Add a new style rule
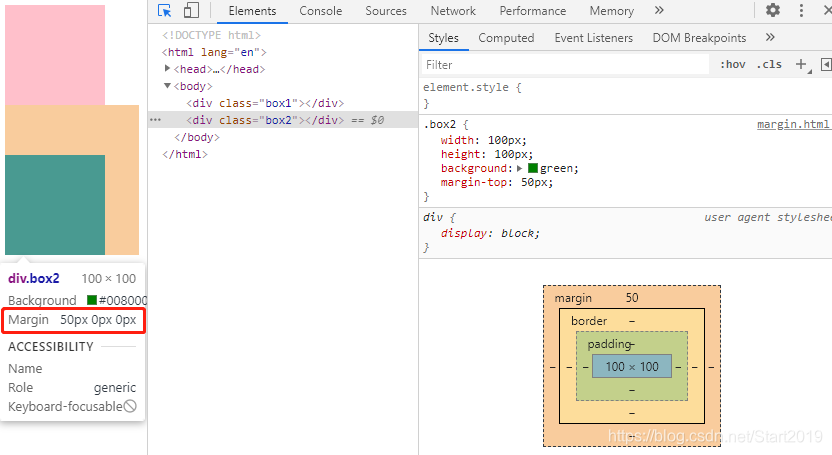 801,64
